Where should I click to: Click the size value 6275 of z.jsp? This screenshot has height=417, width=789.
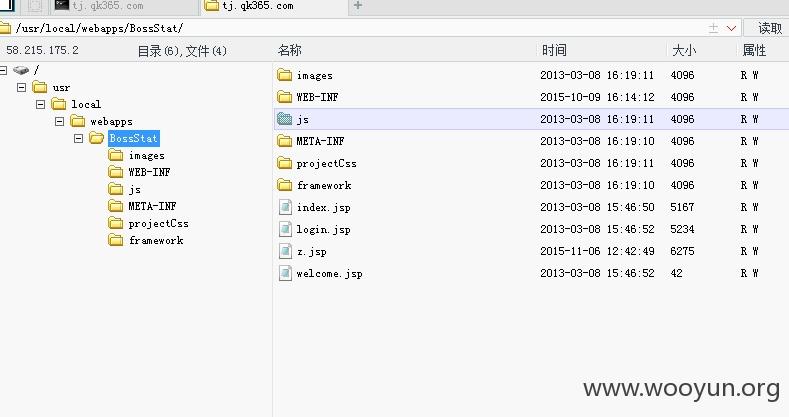coord(682,251)
